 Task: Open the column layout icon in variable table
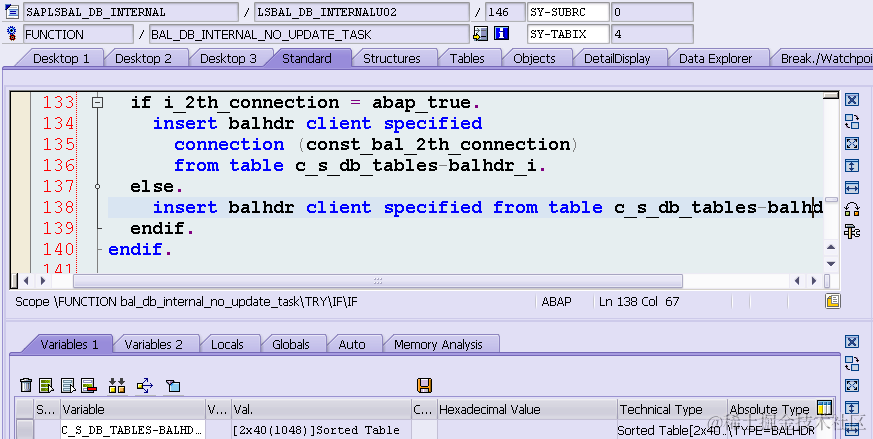[x=824, y=407]
